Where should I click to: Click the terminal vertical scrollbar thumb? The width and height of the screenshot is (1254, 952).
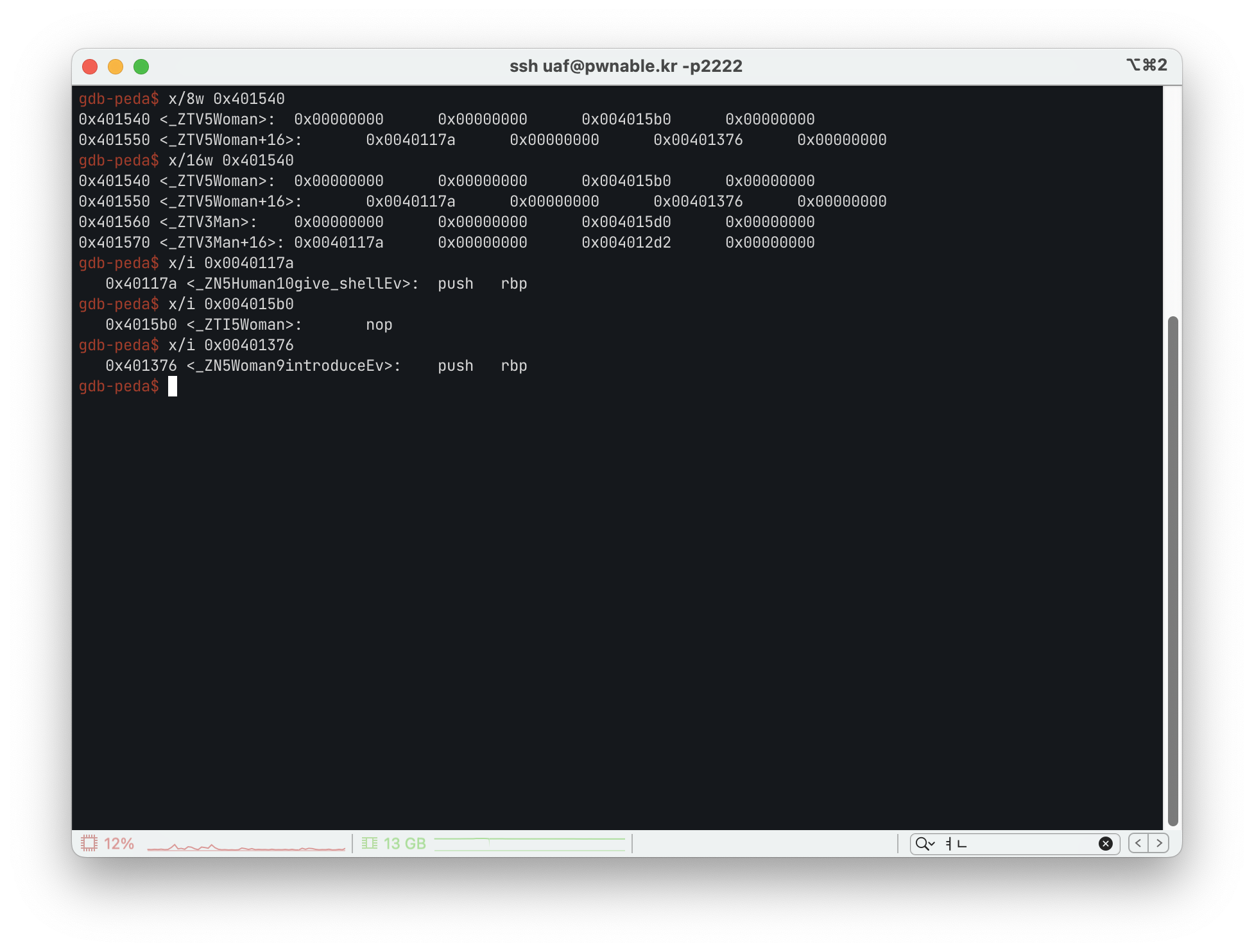(1172, 571)
